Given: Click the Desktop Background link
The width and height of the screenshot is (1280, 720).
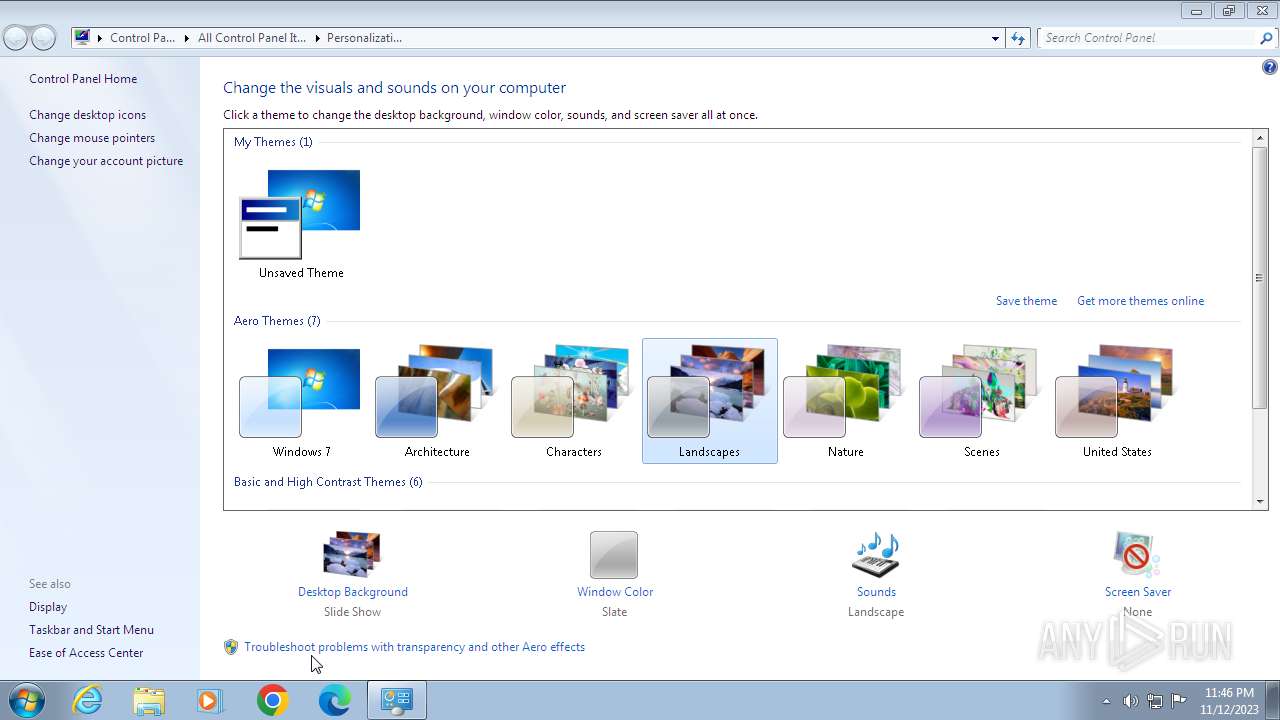Looking at the screenshot, I should click(353, 592).
